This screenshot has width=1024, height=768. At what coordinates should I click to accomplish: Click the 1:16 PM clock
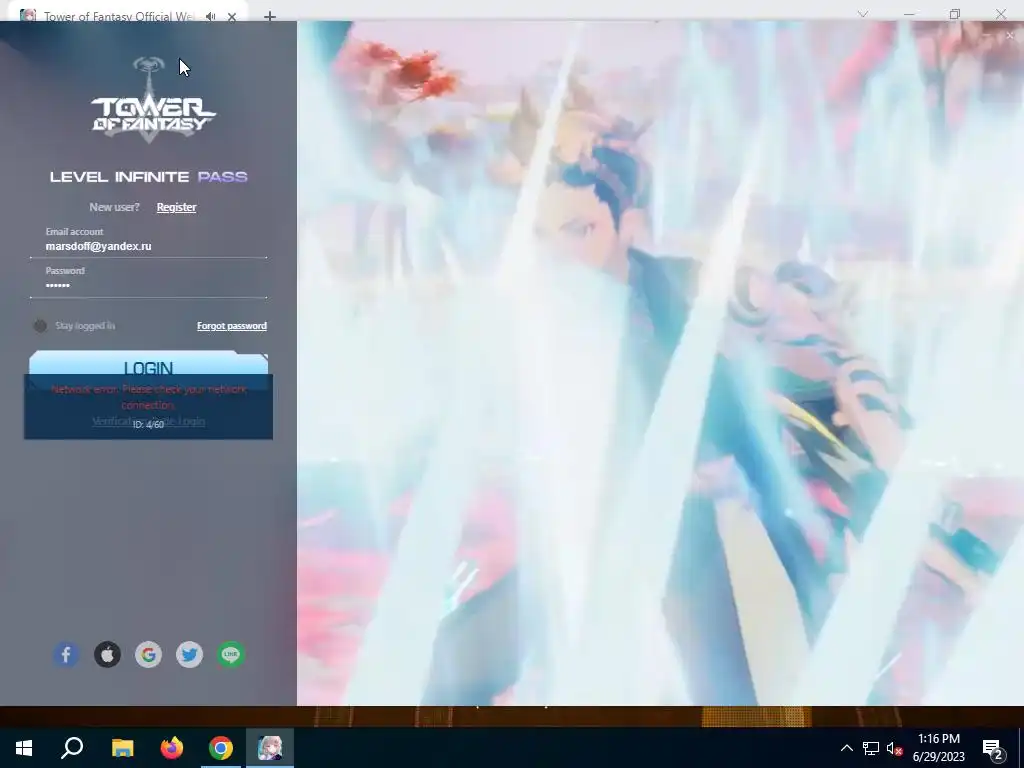click(x=938, y=739)
